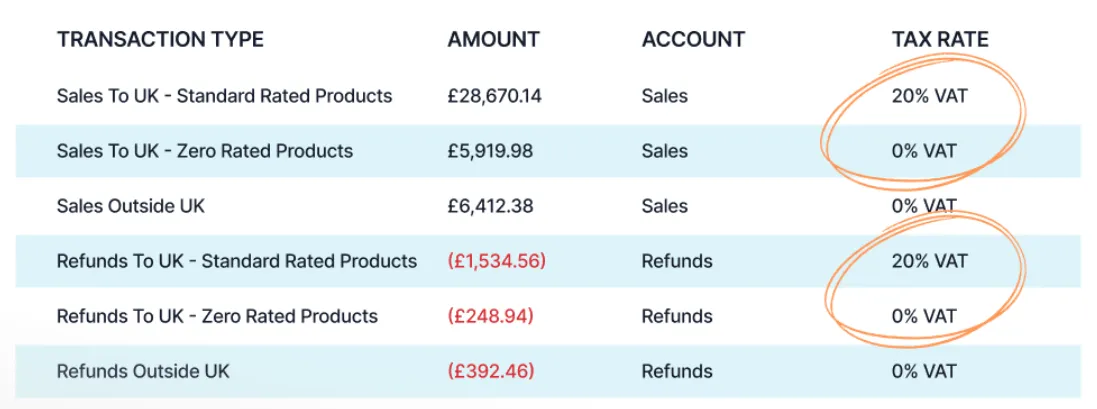1097x409 pixels.
Task: Select Sales To UK - Zero Rated Products
Action: (205, 150)
